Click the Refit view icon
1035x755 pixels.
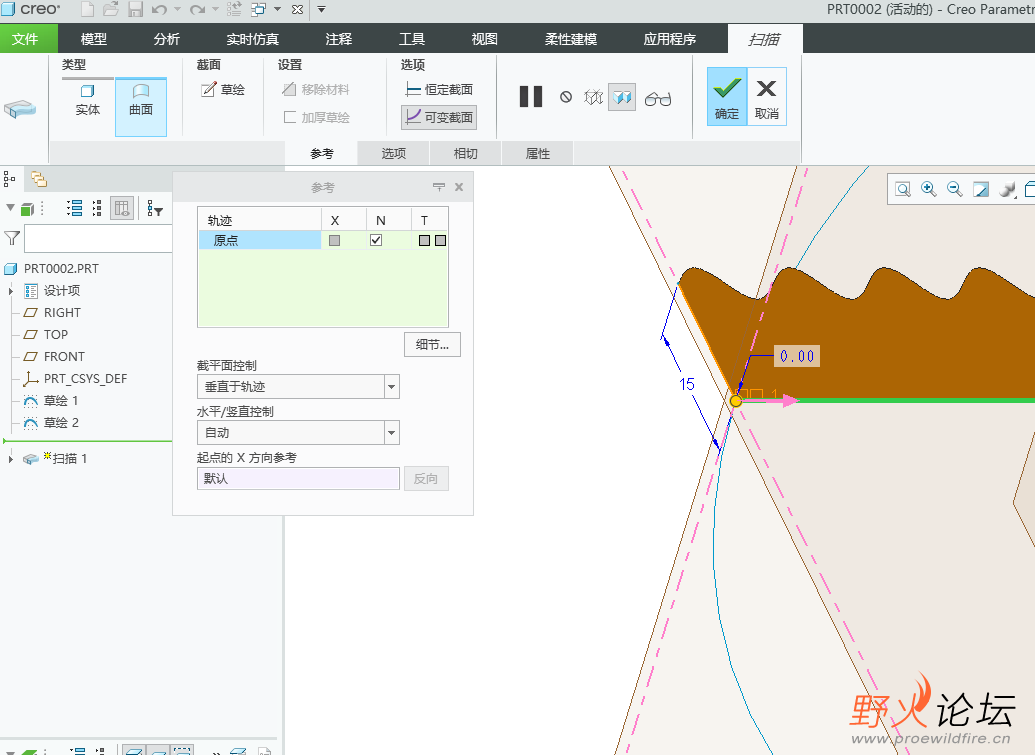(x=903, y=189)
